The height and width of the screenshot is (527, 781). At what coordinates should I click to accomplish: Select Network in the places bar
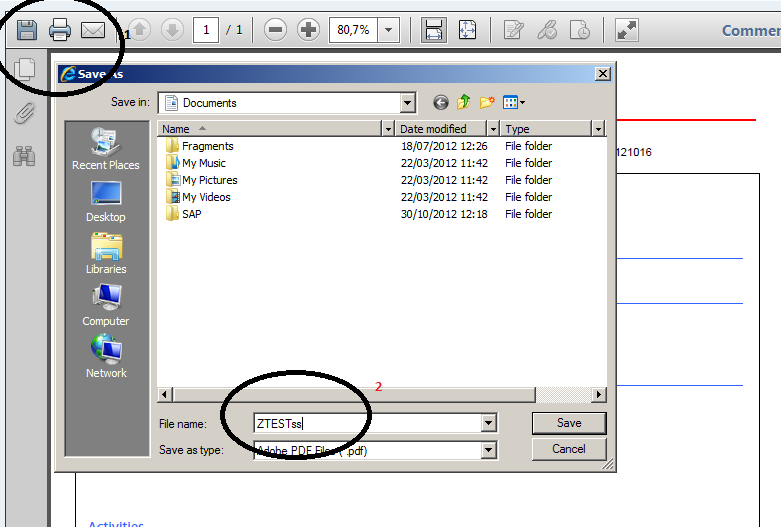(106, 357)
